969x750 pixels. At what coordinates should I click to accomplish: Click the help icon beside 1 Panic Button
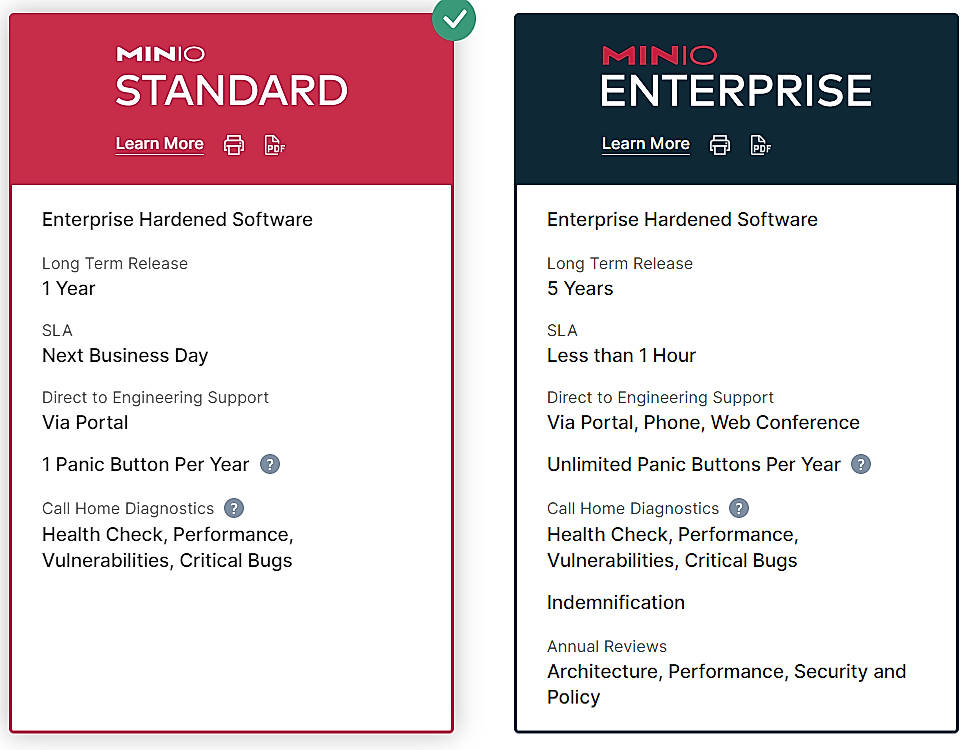269,464
